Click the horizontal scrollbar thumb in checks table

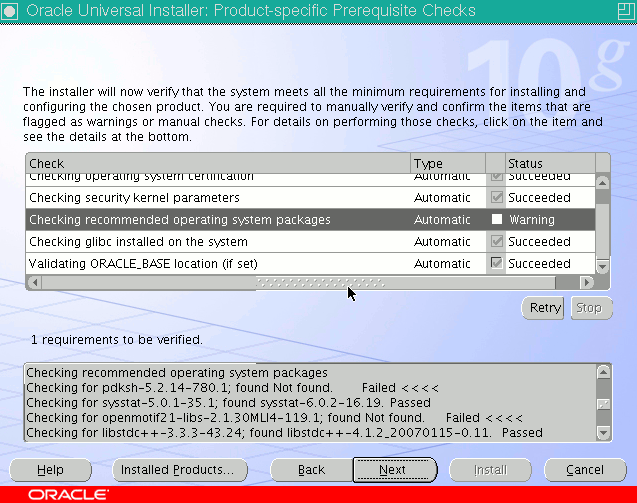tap(298, 282)
